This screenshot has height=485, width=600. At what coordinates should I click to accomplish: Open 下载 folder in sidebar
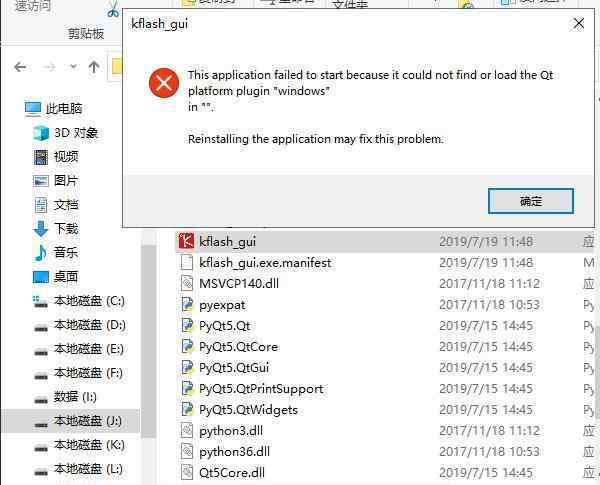click(x=66, y=229)
